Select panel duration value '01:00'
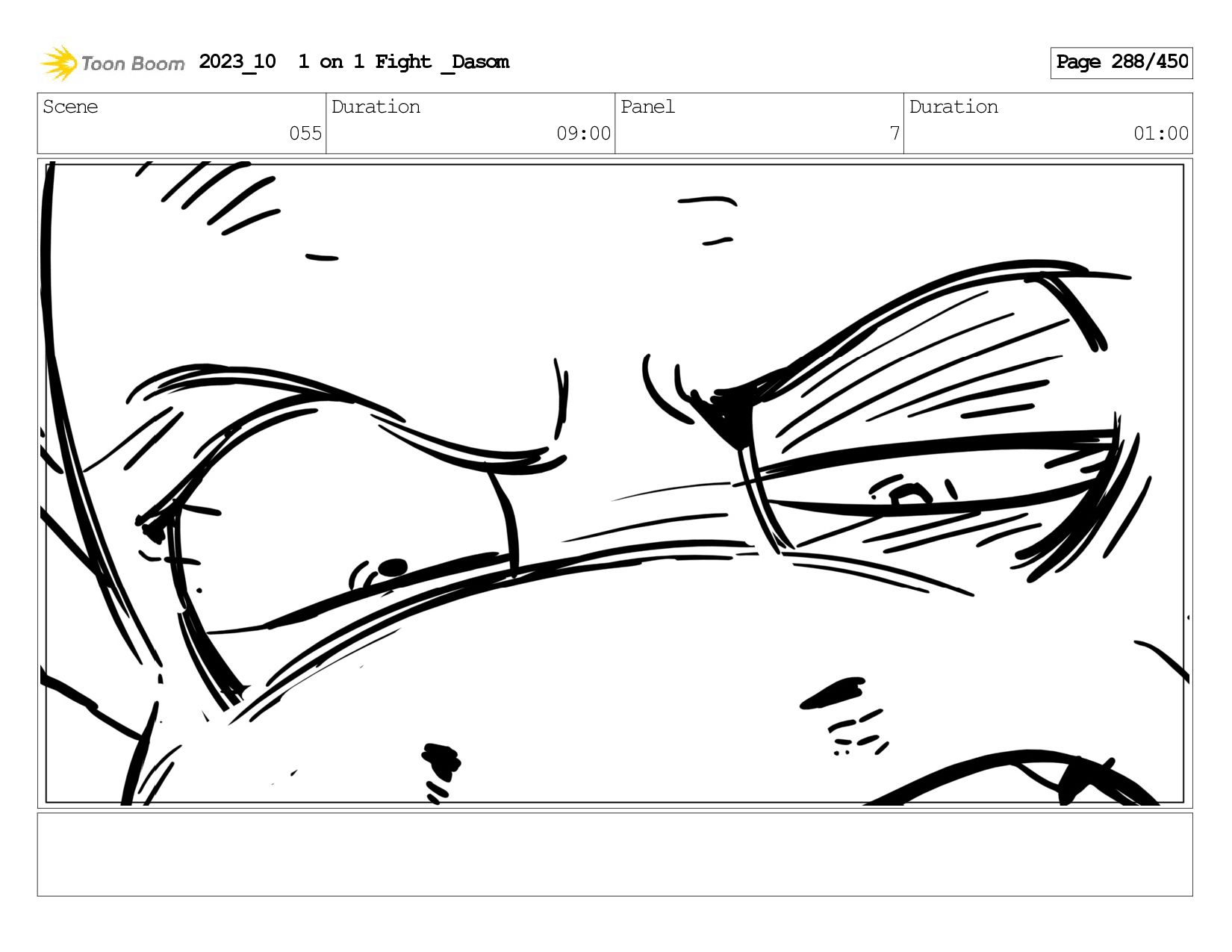The image size is (1232, 952). (1161, 134)
